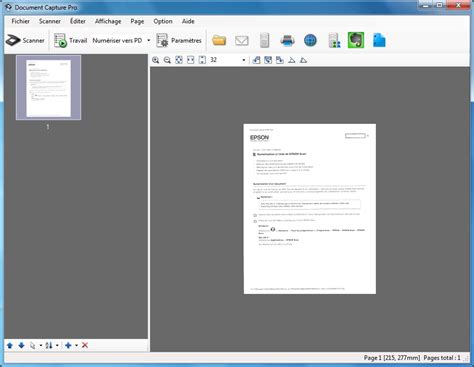
Task: Click the scanned page preview in main view
Action: tap(310, 209)
